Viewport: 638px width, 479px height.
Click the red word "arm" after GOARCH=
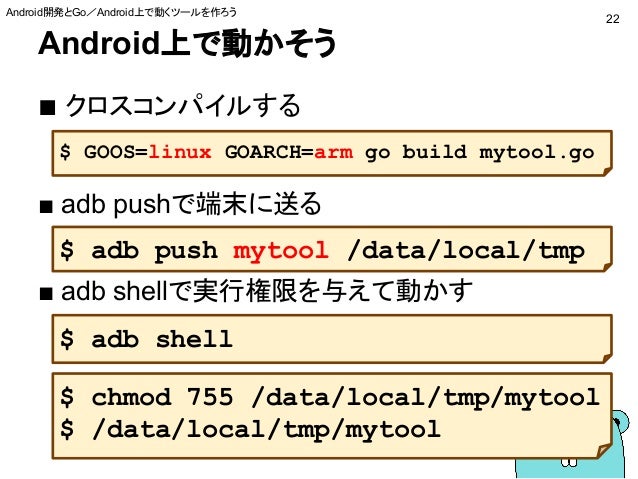[x=333, y=152]
